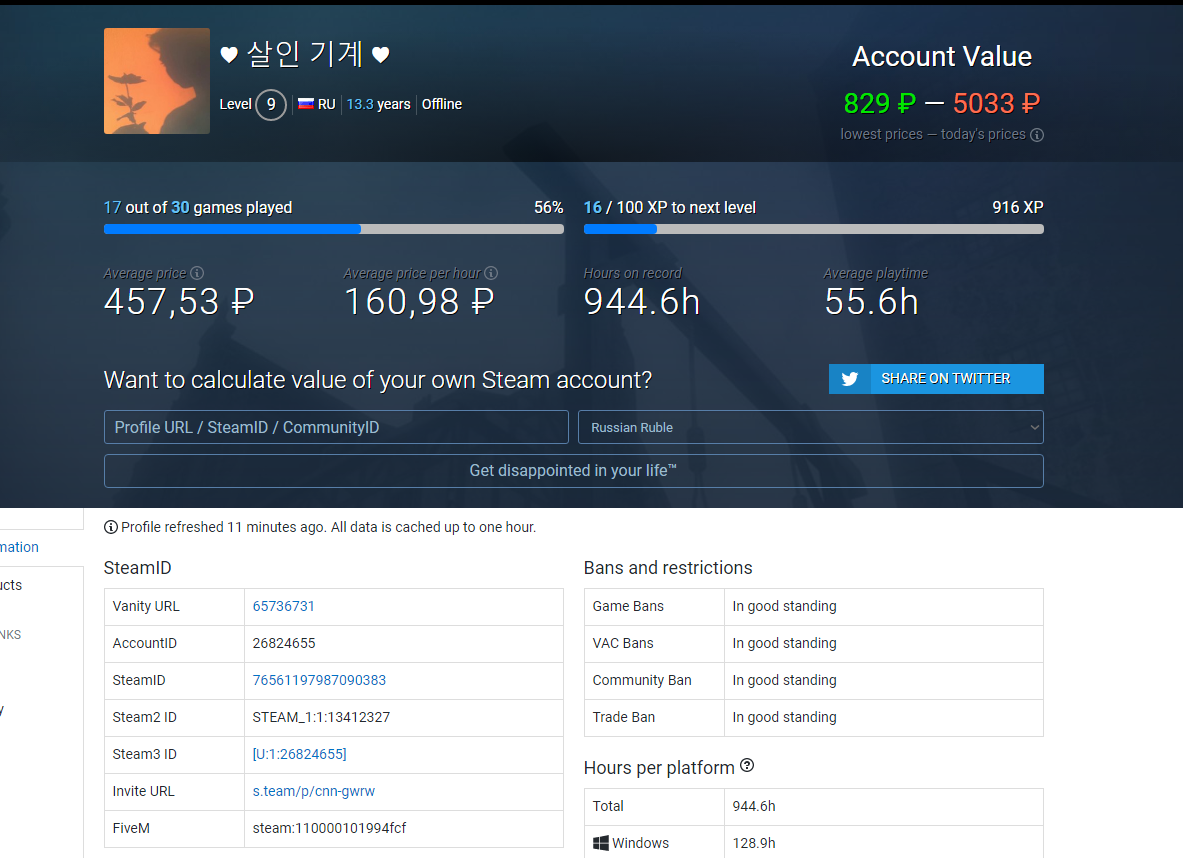Viewport: 1183px width, 858px height.
Task: Click the Total 944.6h value
Action: coord(754,806)
